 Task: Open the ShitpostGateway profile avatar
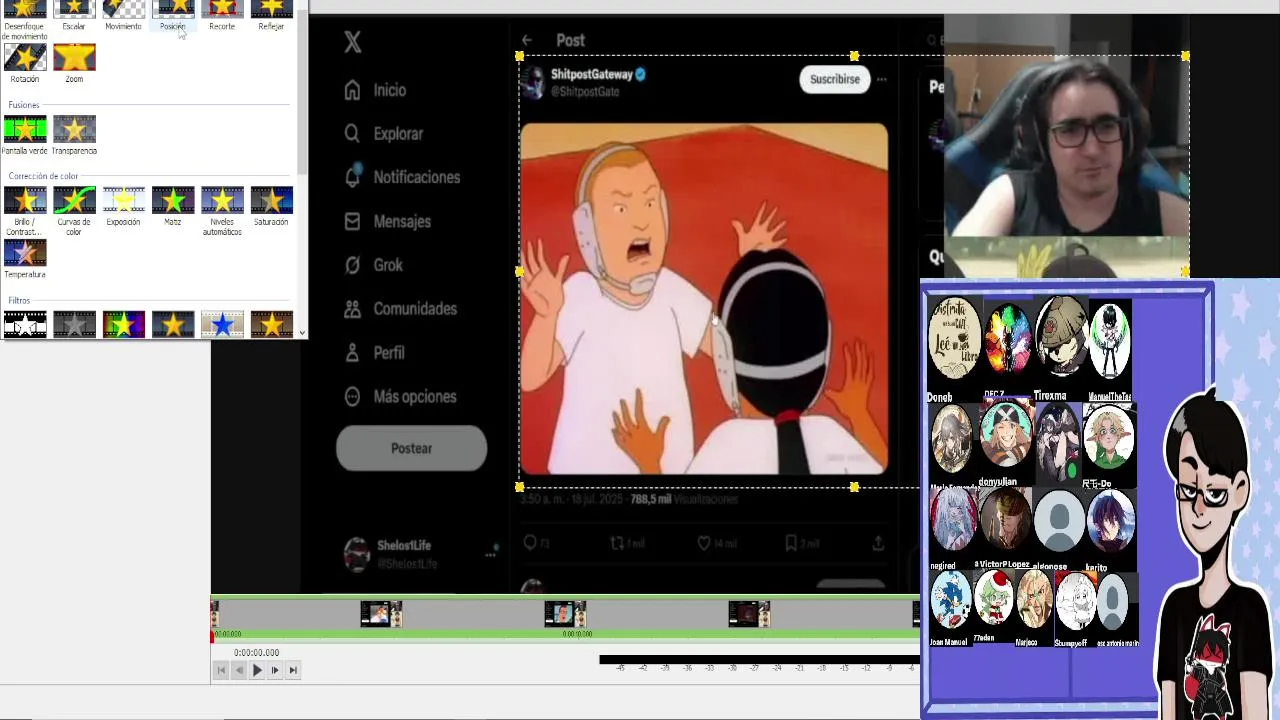(533, 80)
